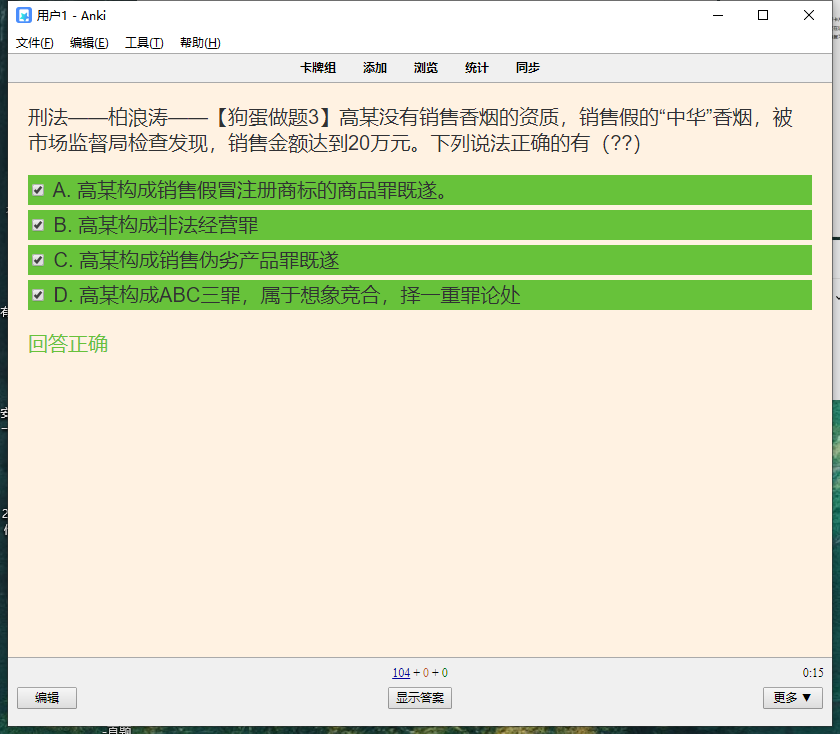Open the 添加 card dialog
The height and width of the screenshot is (734, 840).
(374, 68)
